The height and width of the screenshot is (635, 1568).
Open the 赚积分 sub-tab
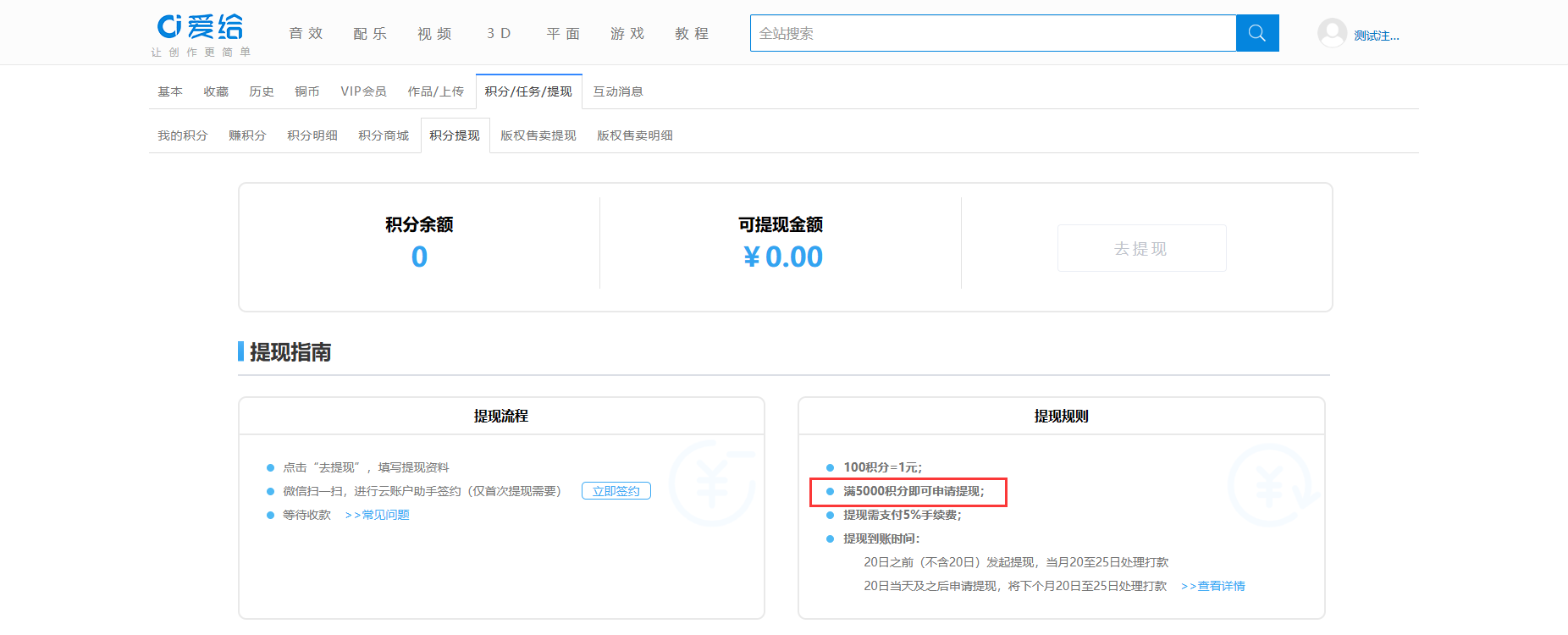247,135
